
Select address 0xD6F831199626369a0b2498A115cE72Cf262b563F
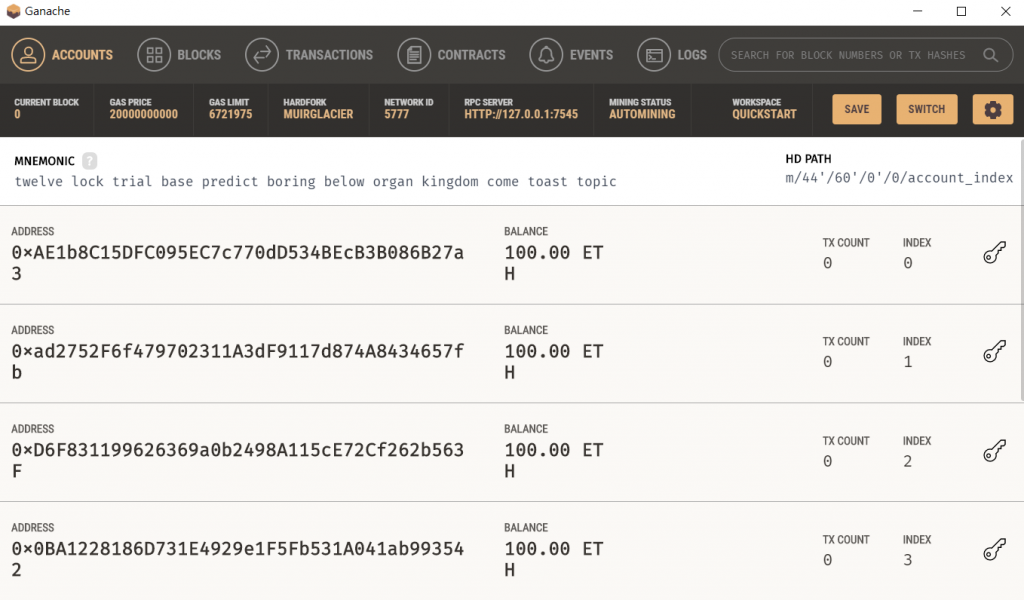[238, 460]
